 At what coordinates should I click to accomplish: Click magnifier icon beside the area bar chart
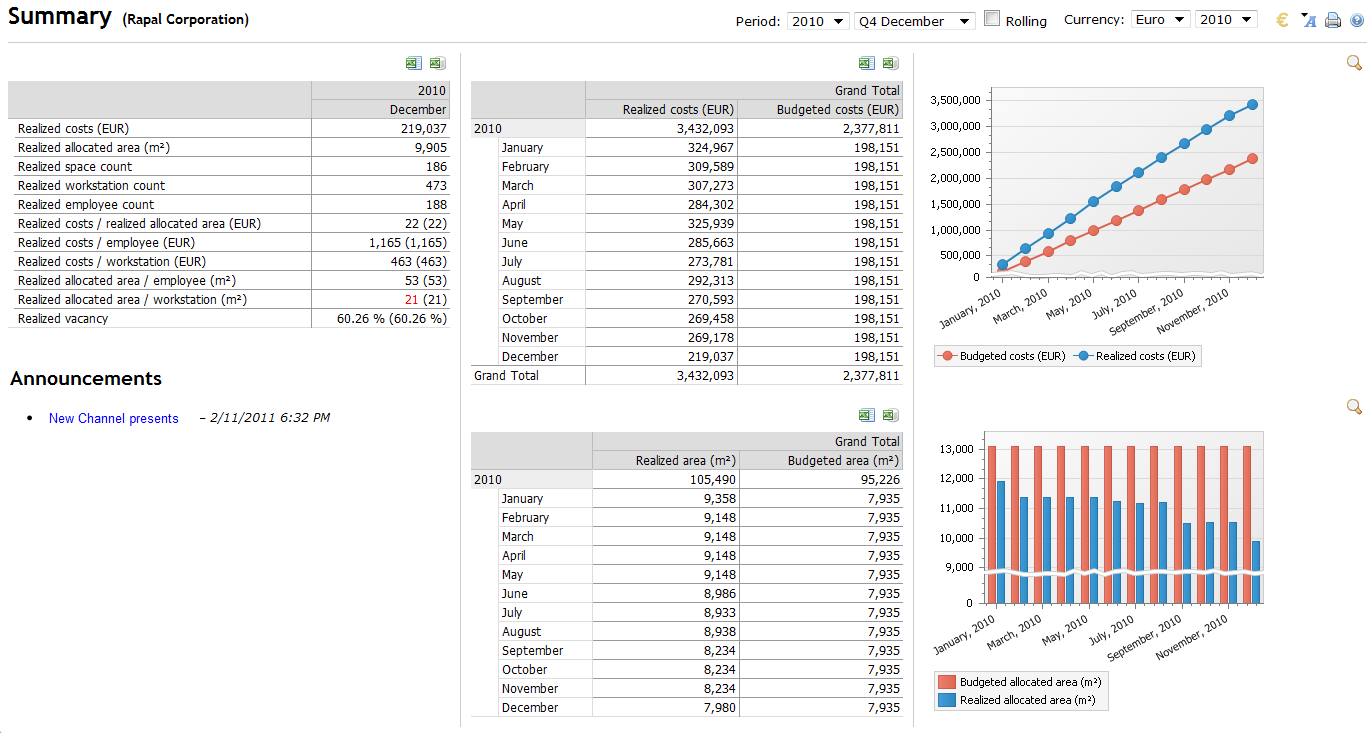(1354, 406)
